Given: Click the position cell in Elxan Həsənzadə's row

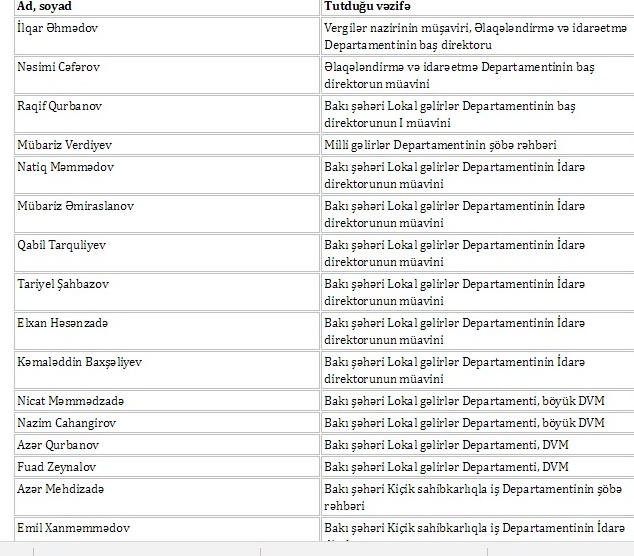Looking at the screenshot, I should pyautogui.click(x=478, y=331).
